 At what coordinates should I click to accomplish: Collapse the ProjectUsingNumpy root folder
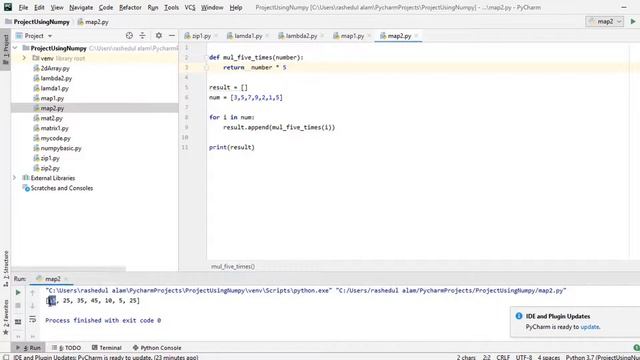pyautogui.click(x=15, y=48)
